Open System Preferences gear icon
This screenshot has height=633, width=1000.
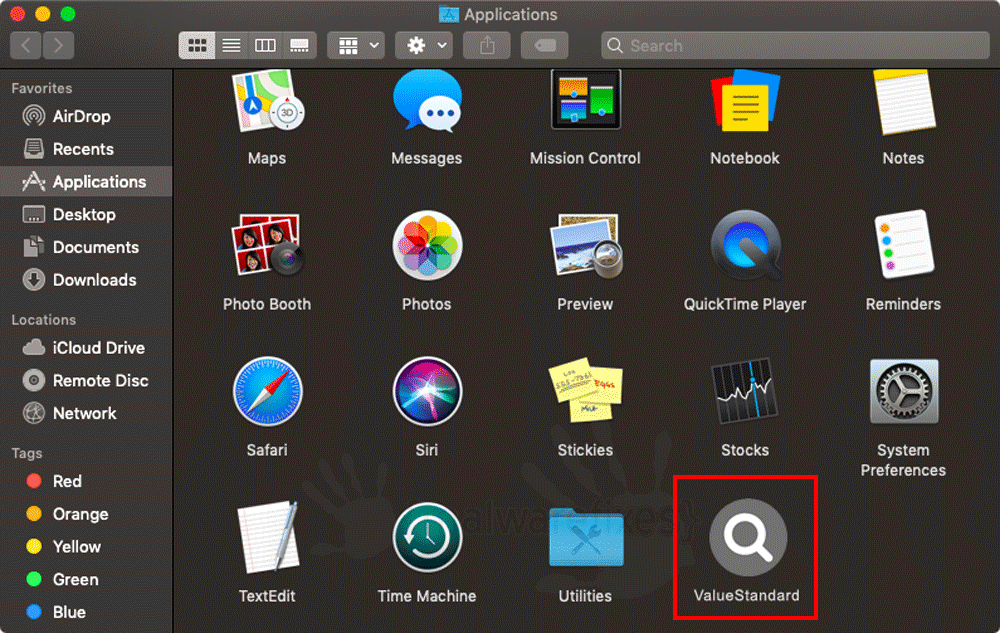[x=904, y=391]
